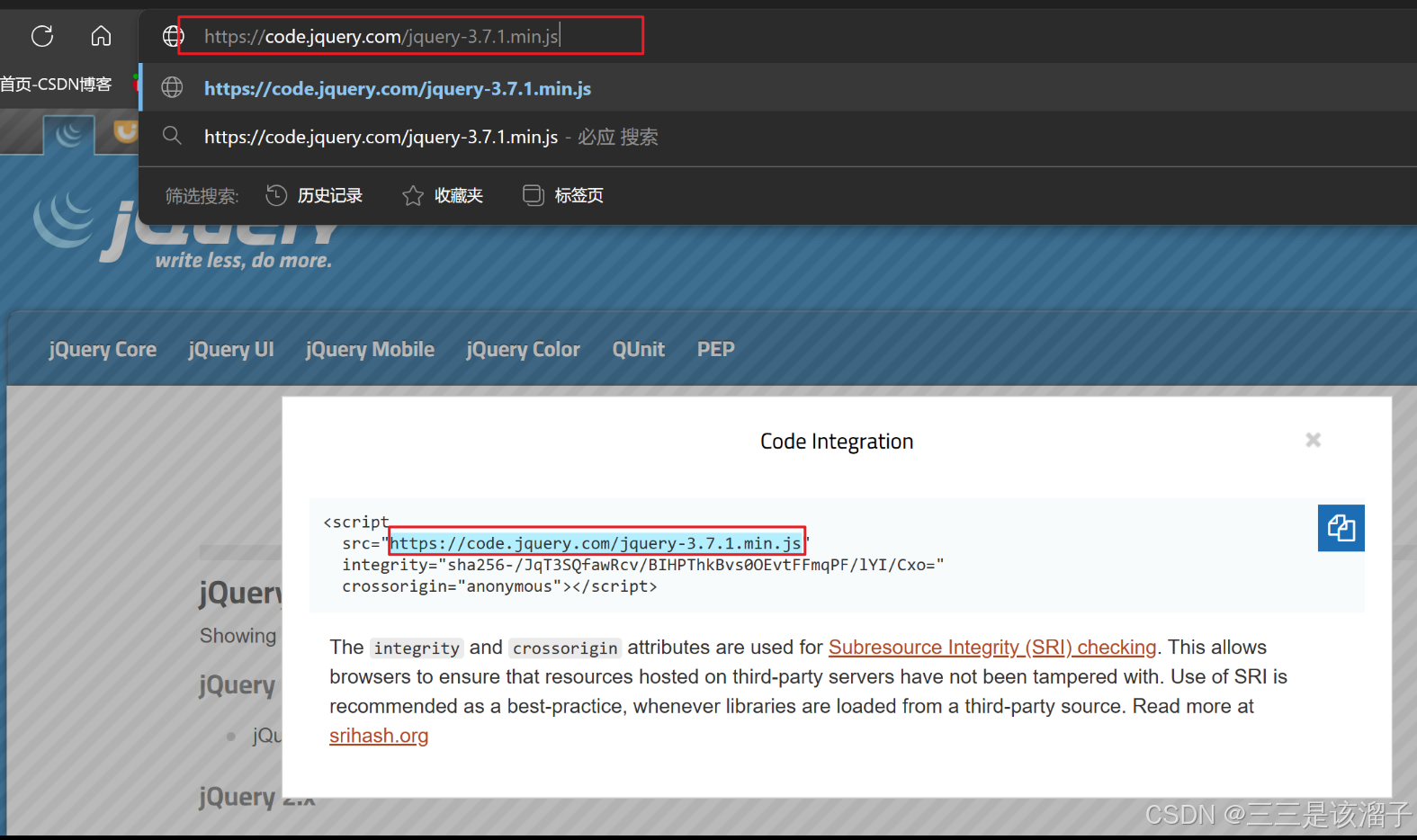This screenshot has width=1417, height=840.
Task: Click the browser home icon
Action: (101, 36)
